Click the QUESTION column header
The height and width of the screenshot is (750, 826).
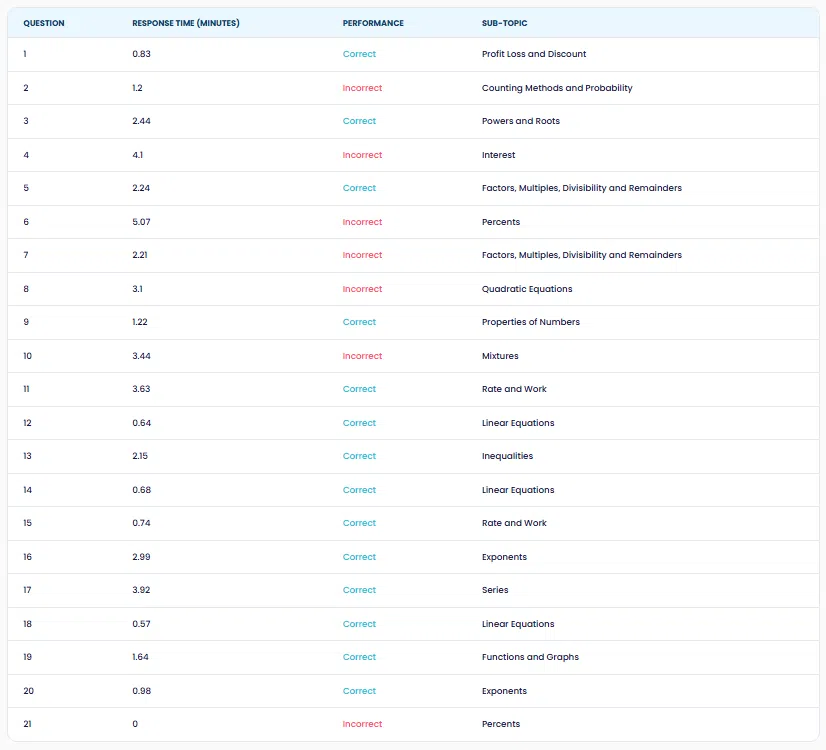click(44, 23)
